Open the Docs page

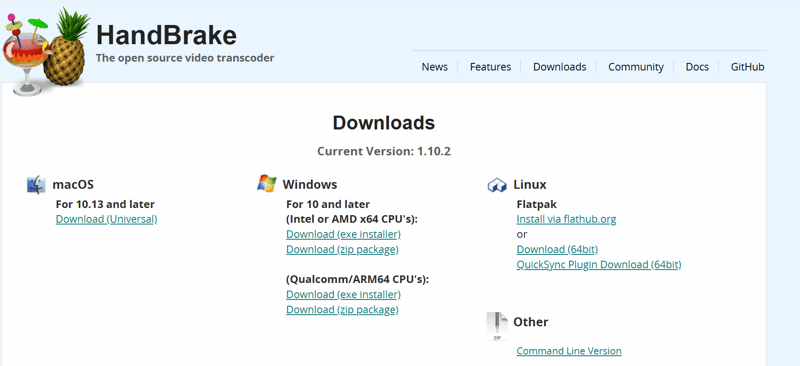coord(697,67)
